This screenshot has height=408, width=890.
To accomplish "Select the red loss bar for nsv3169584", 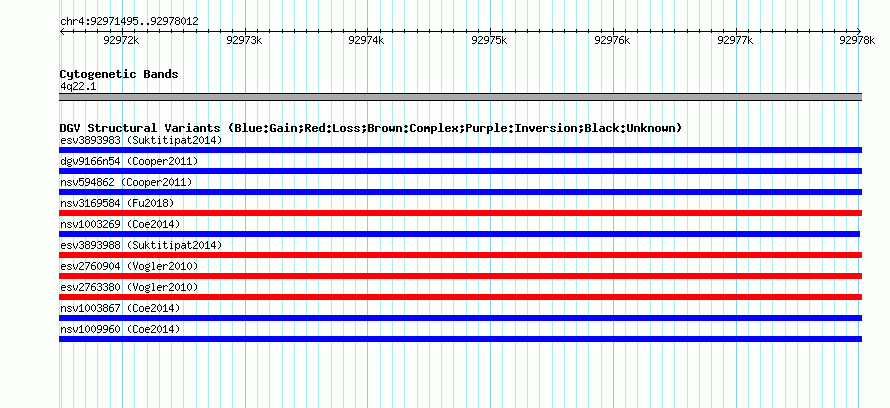I will click(x=460, y=213).
